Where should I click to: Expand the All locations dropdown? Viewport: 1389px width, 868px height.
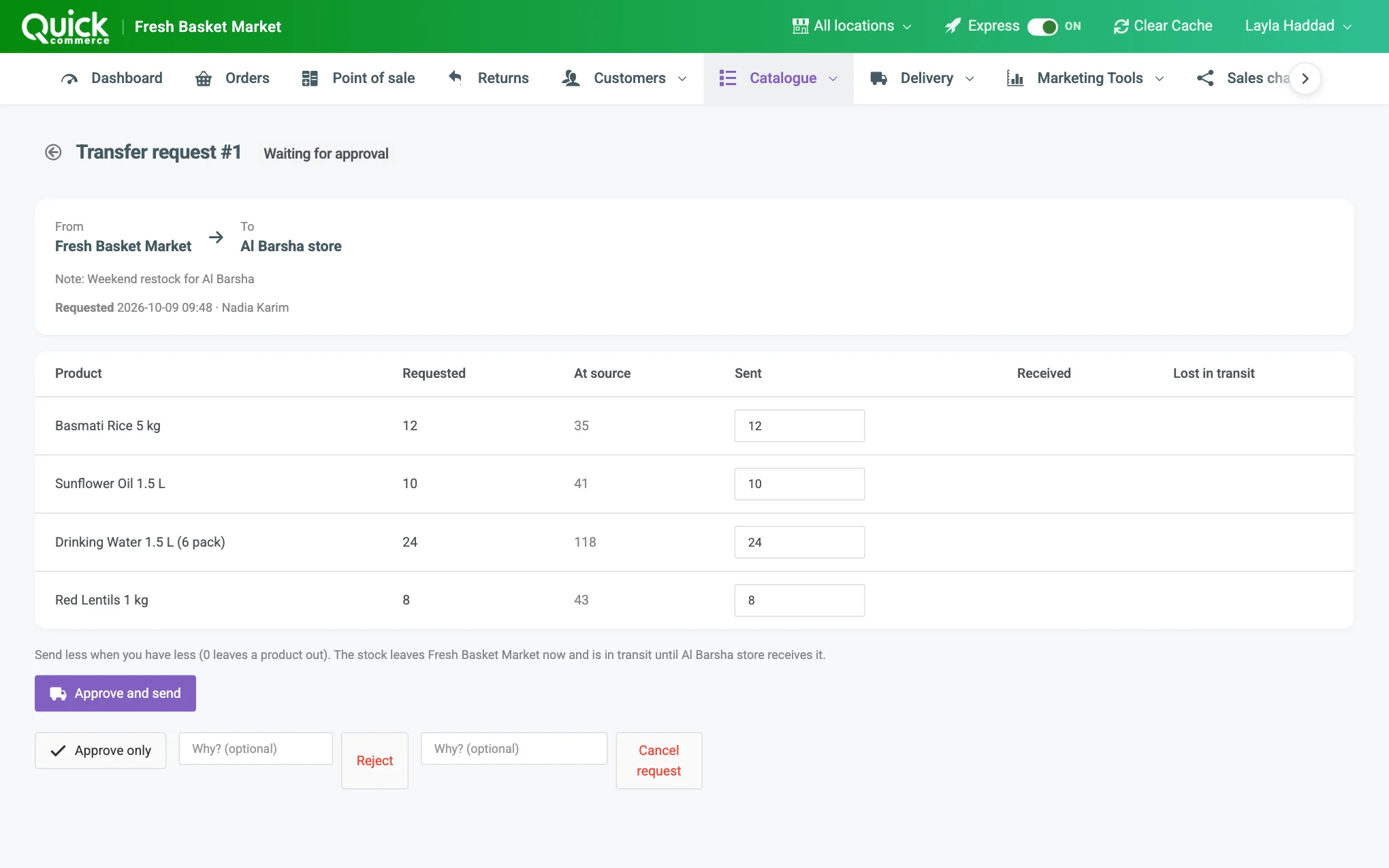852,26
